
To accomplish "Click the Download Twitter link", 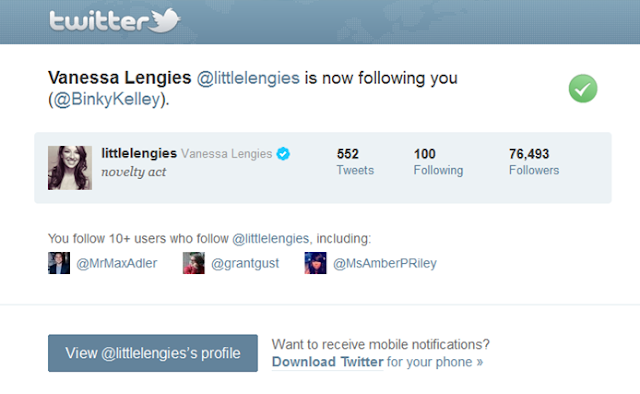I will (x=328, y=362).
